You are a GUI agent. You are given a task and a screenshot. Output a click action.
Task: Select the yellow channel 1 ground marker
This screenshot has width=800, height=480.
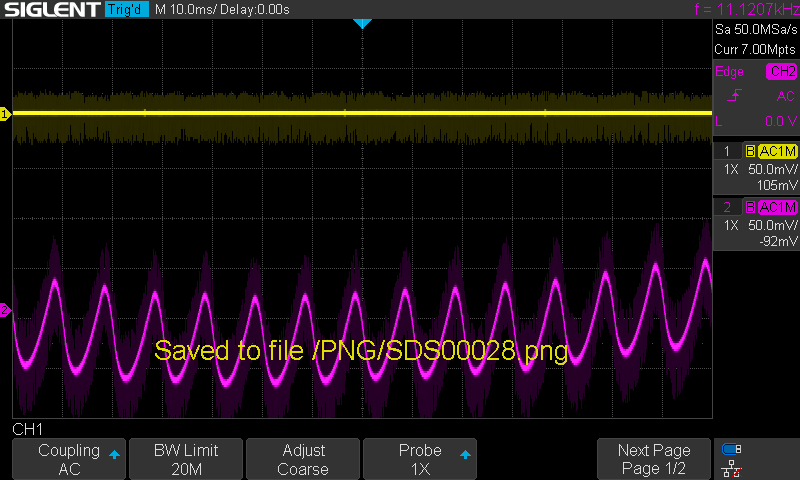pos(5,114)
